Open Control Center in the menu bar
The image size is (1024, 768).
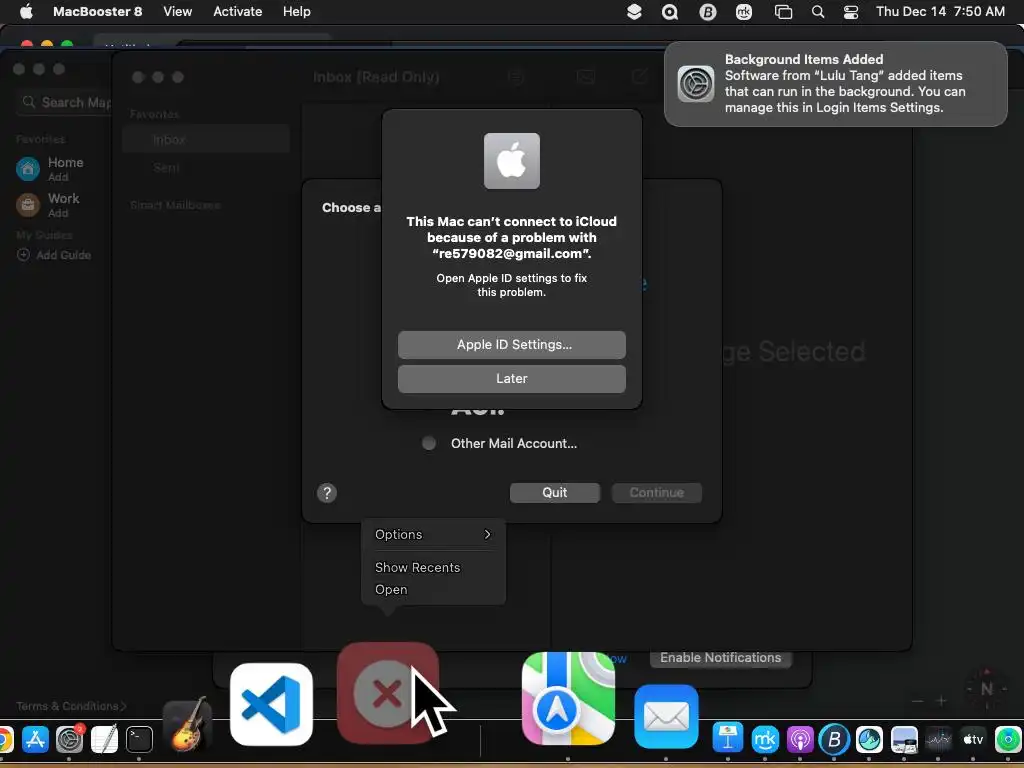tap(851, 12)
